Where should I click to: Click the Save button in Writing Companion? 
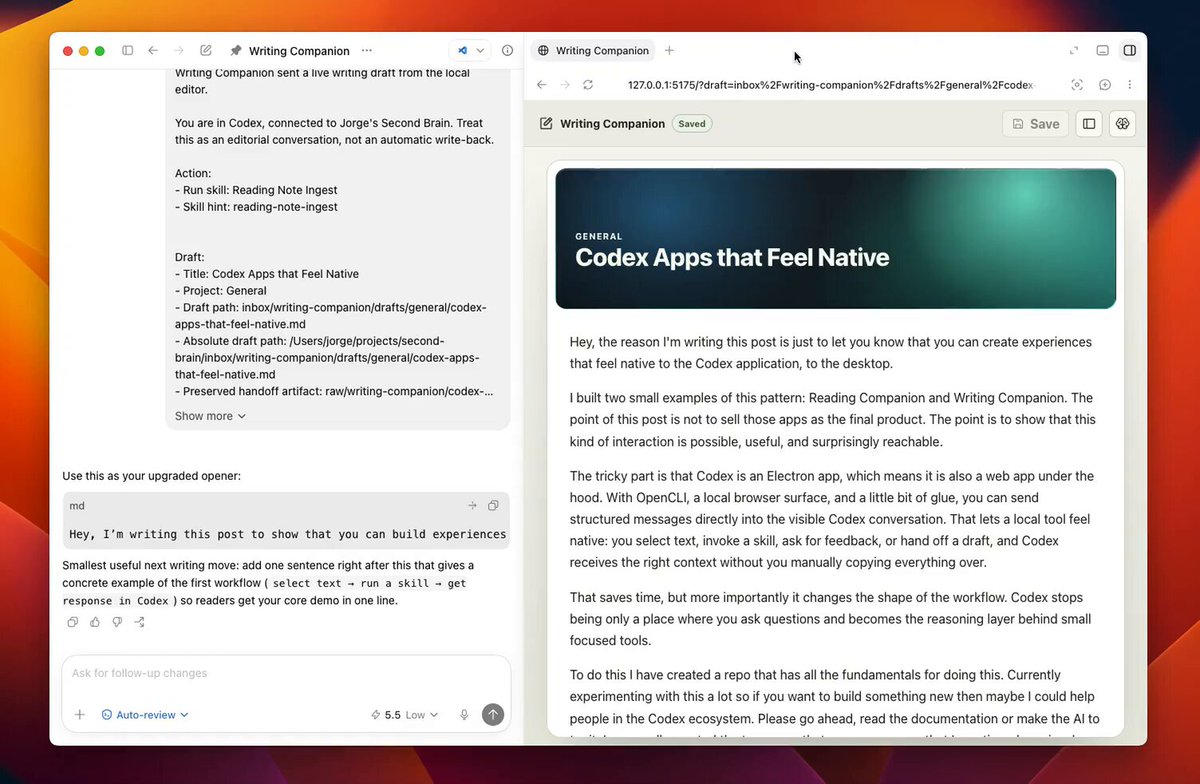(1035, 124)
